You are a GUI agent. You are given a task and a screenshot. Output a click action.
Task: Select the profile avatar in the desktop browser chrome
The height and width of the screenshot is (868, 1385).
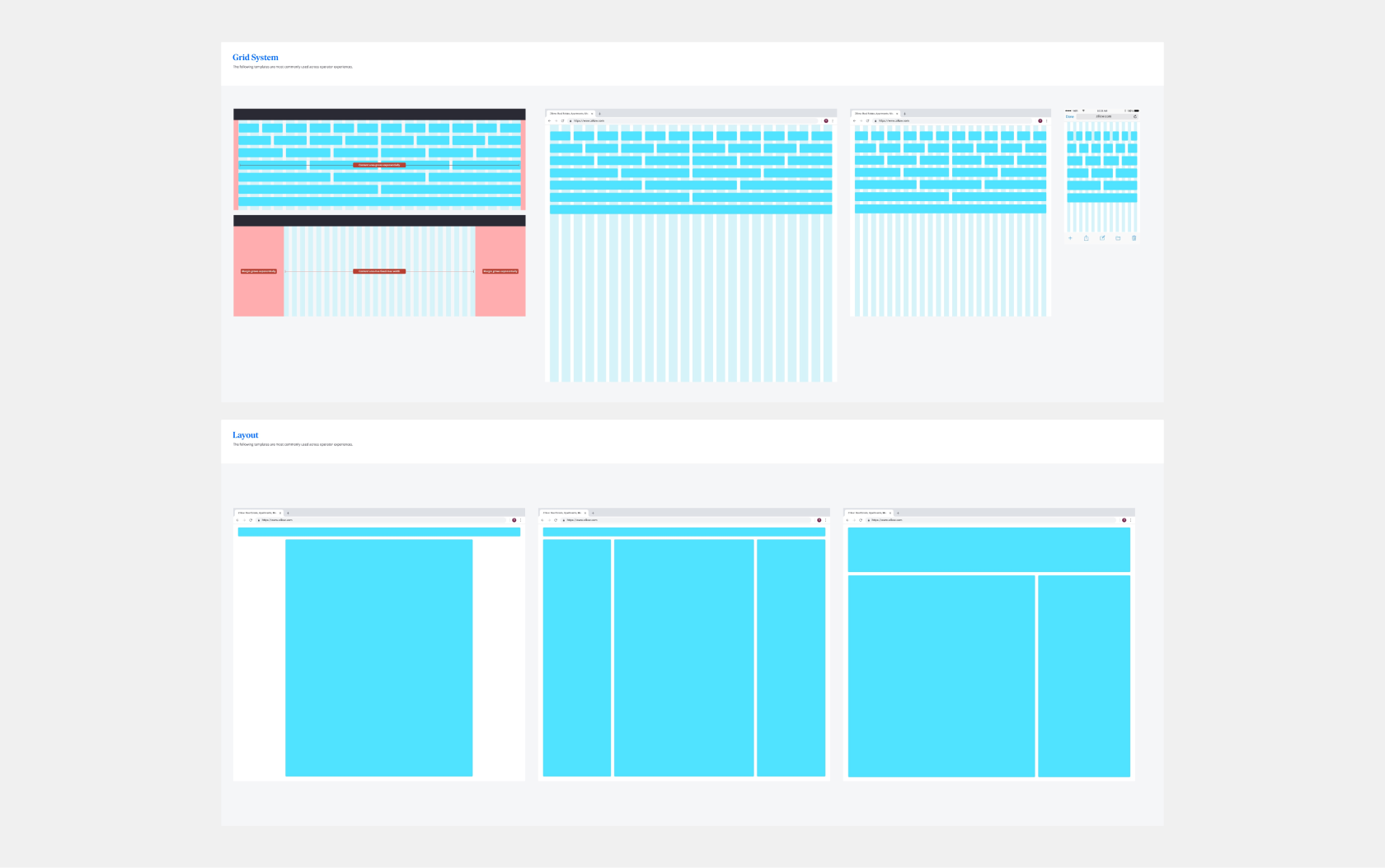click(826, 120)
